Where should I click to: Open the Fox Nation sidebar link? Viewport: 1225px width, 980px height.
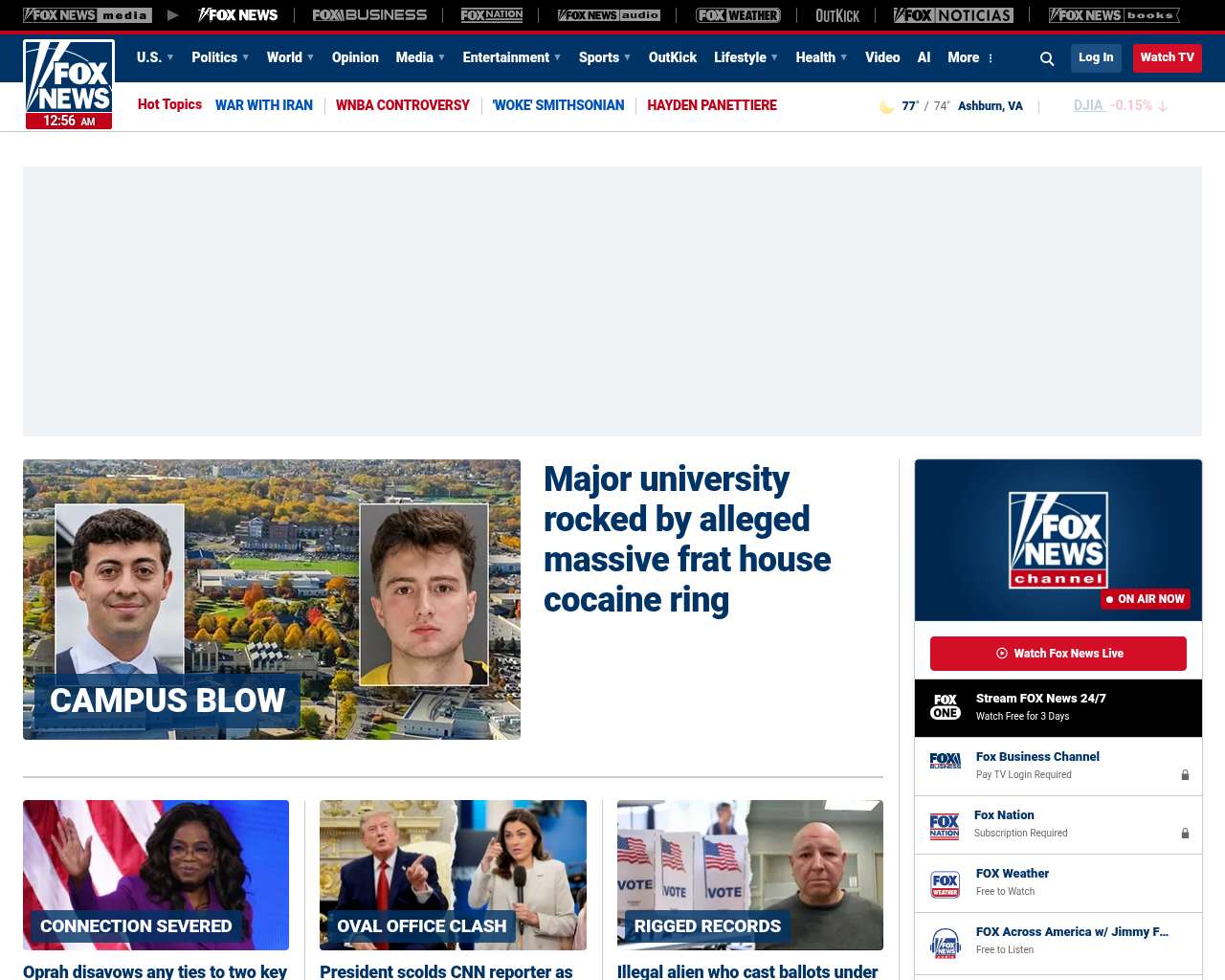point(1004,815)
